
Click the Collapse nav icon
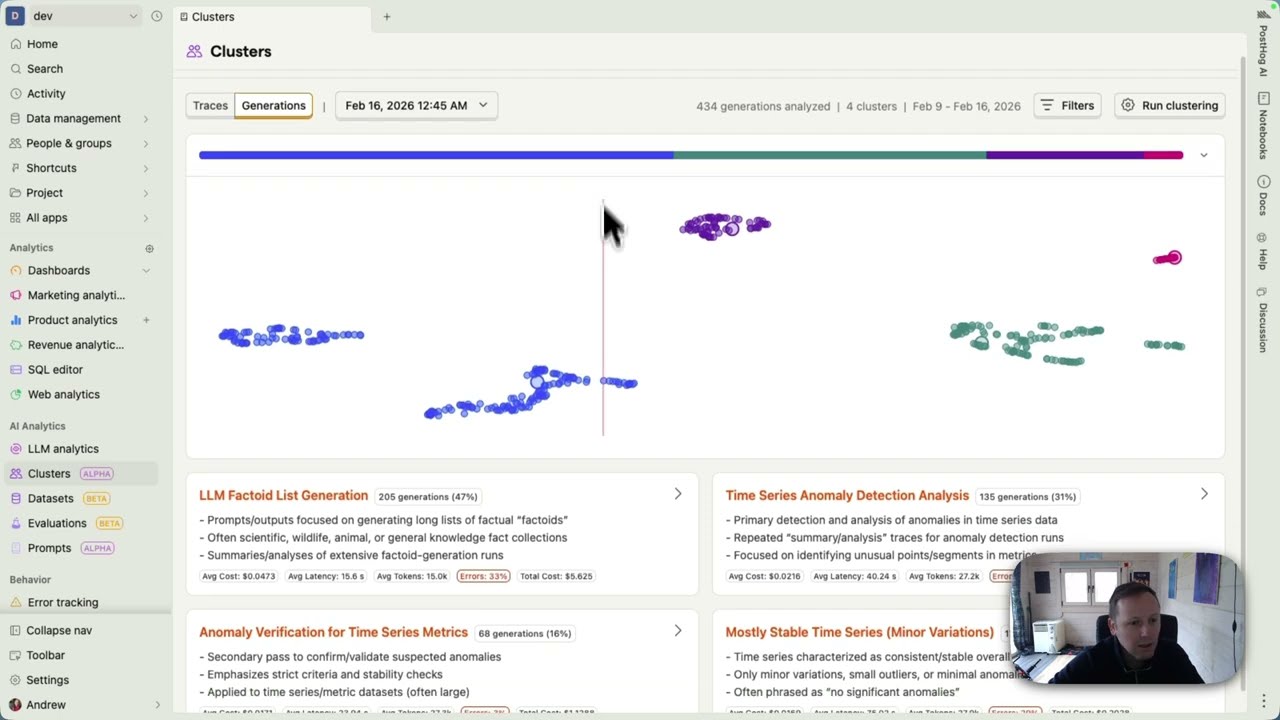tap(16, 631)
